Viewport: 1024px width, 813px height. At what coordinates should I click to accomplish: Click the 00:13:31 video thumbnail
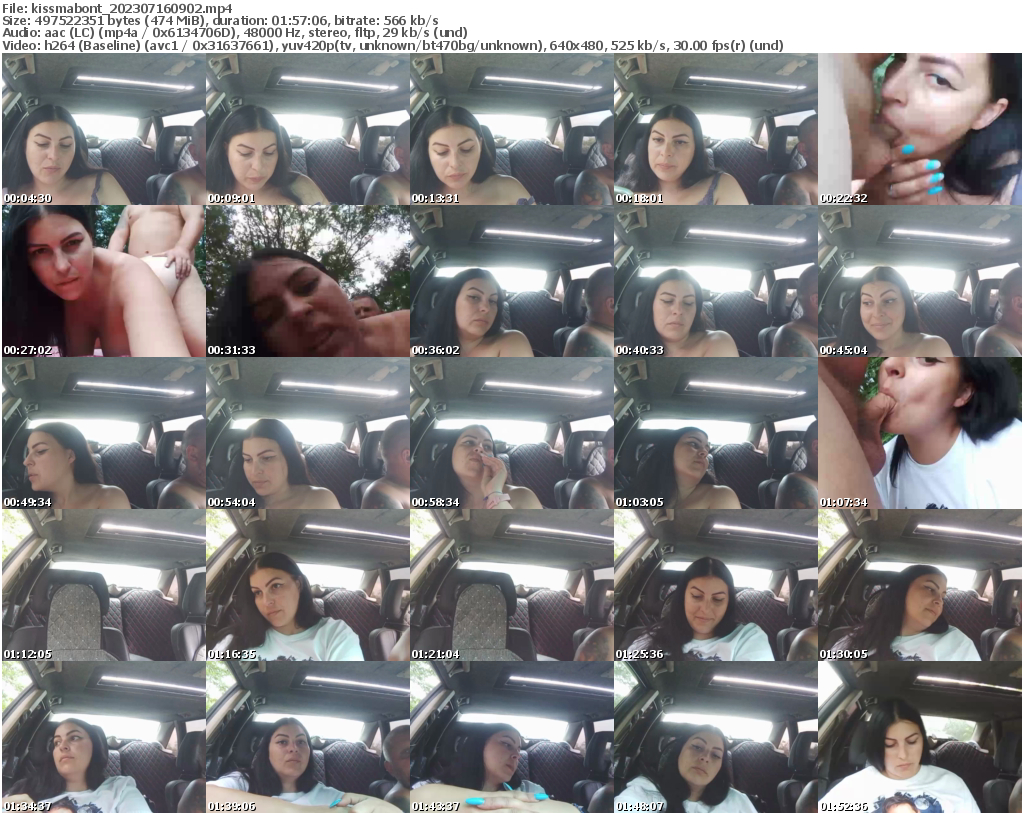tap(512, 128)
